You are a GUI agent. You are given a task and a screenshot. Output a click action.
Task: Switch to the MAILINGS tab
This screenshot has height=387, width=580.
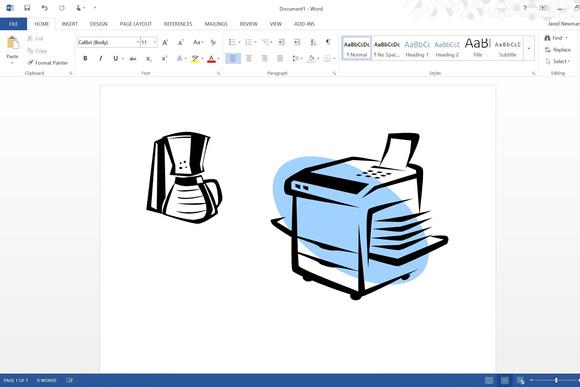coord(216,24)
